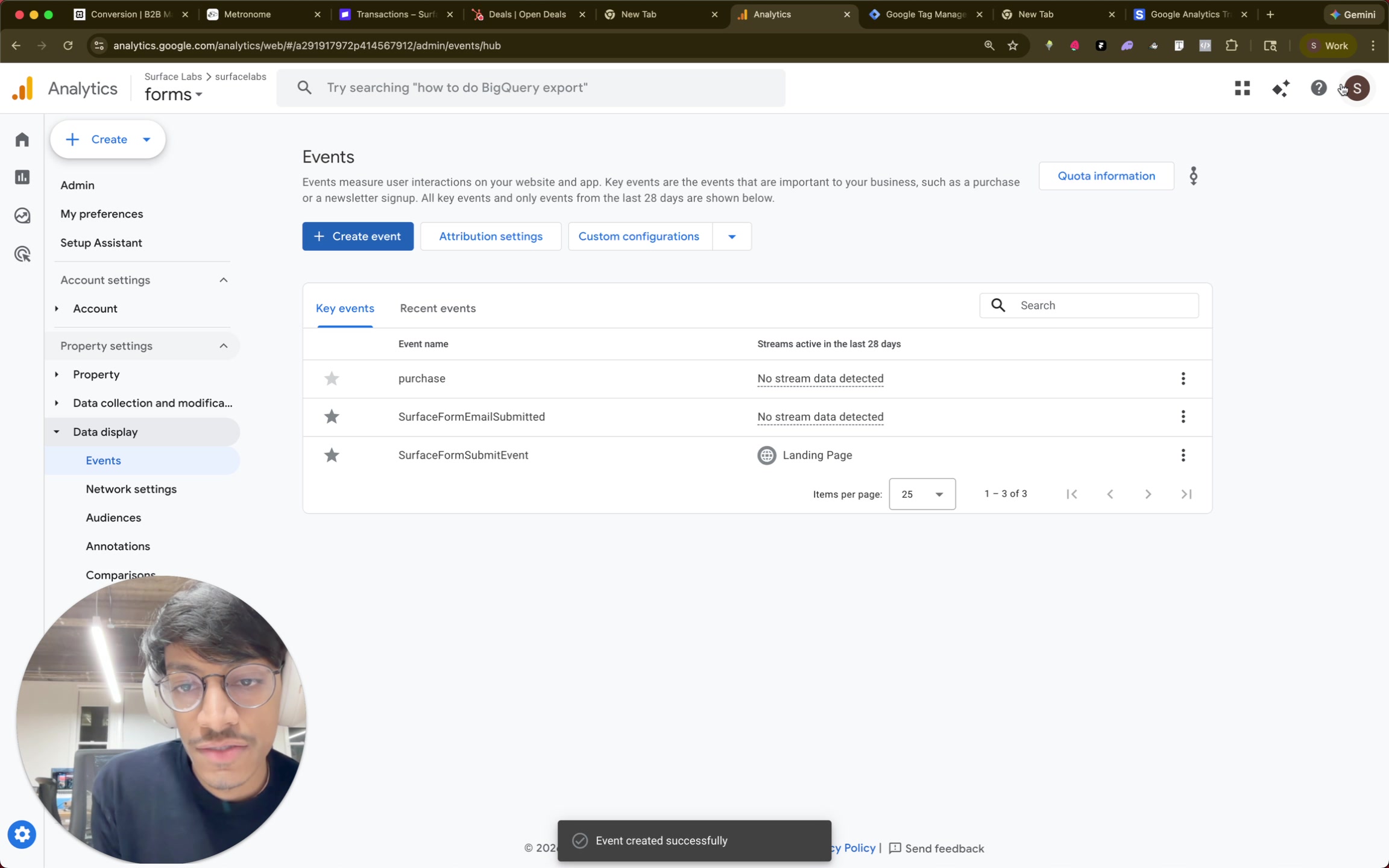Launch the Analytics Insights sparkle icon
Viewport: 1389px width, 868px height.
pyautogui.click(x=1281, y=88)
